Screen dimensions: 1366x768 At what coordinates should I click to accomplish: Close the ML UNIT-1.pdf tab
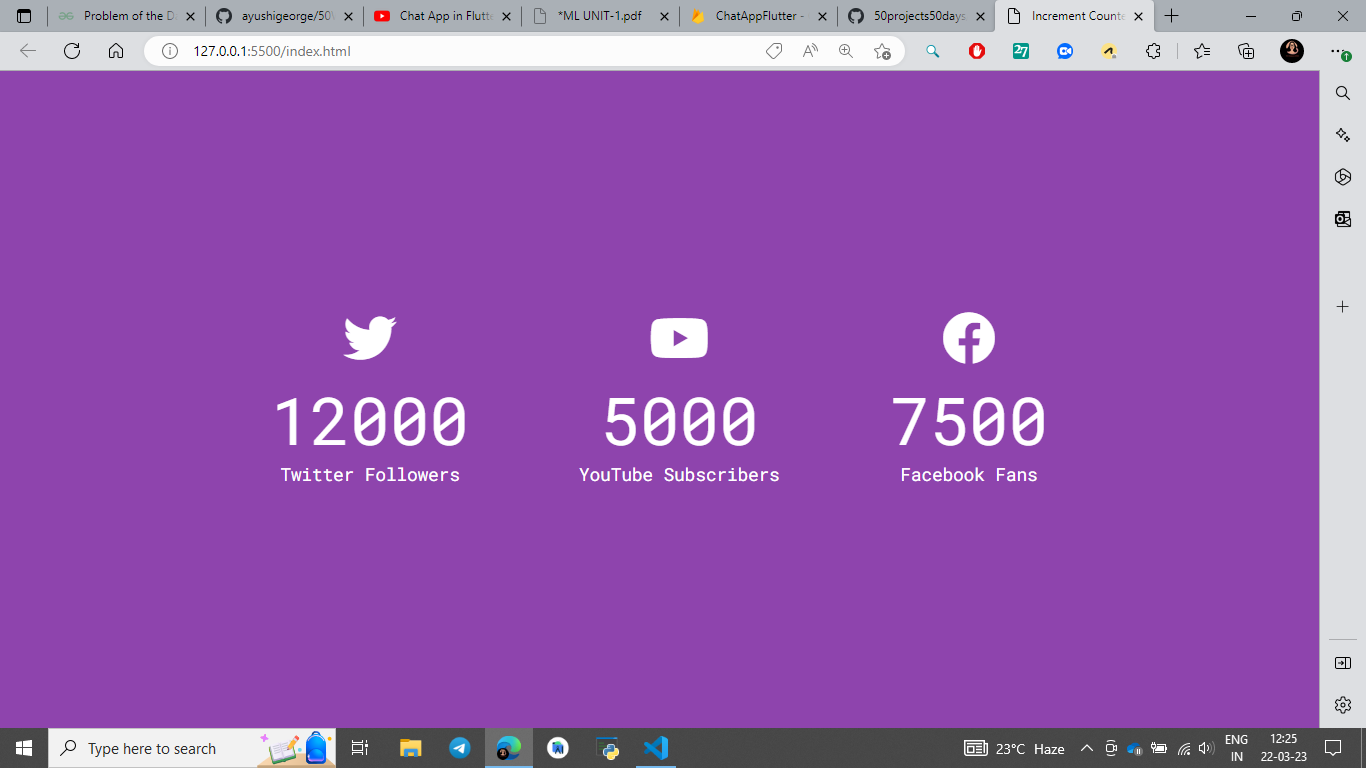point(664,16)
